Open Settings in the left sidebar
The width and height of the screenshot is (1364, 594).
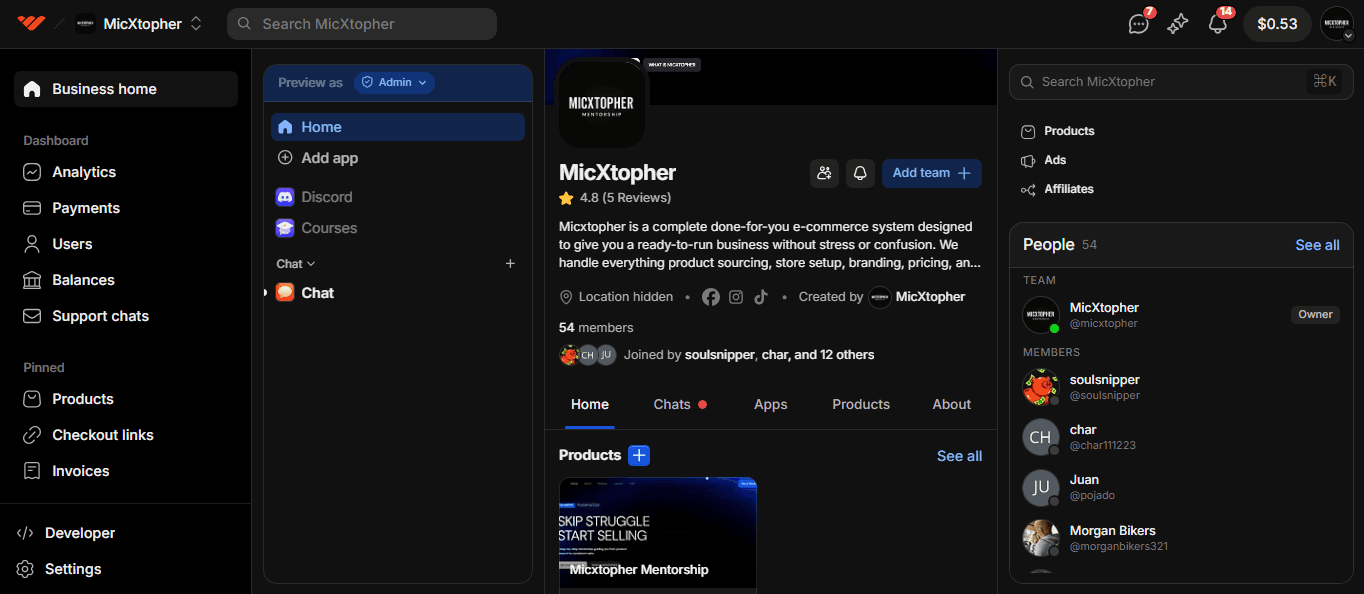pos(126,569)
